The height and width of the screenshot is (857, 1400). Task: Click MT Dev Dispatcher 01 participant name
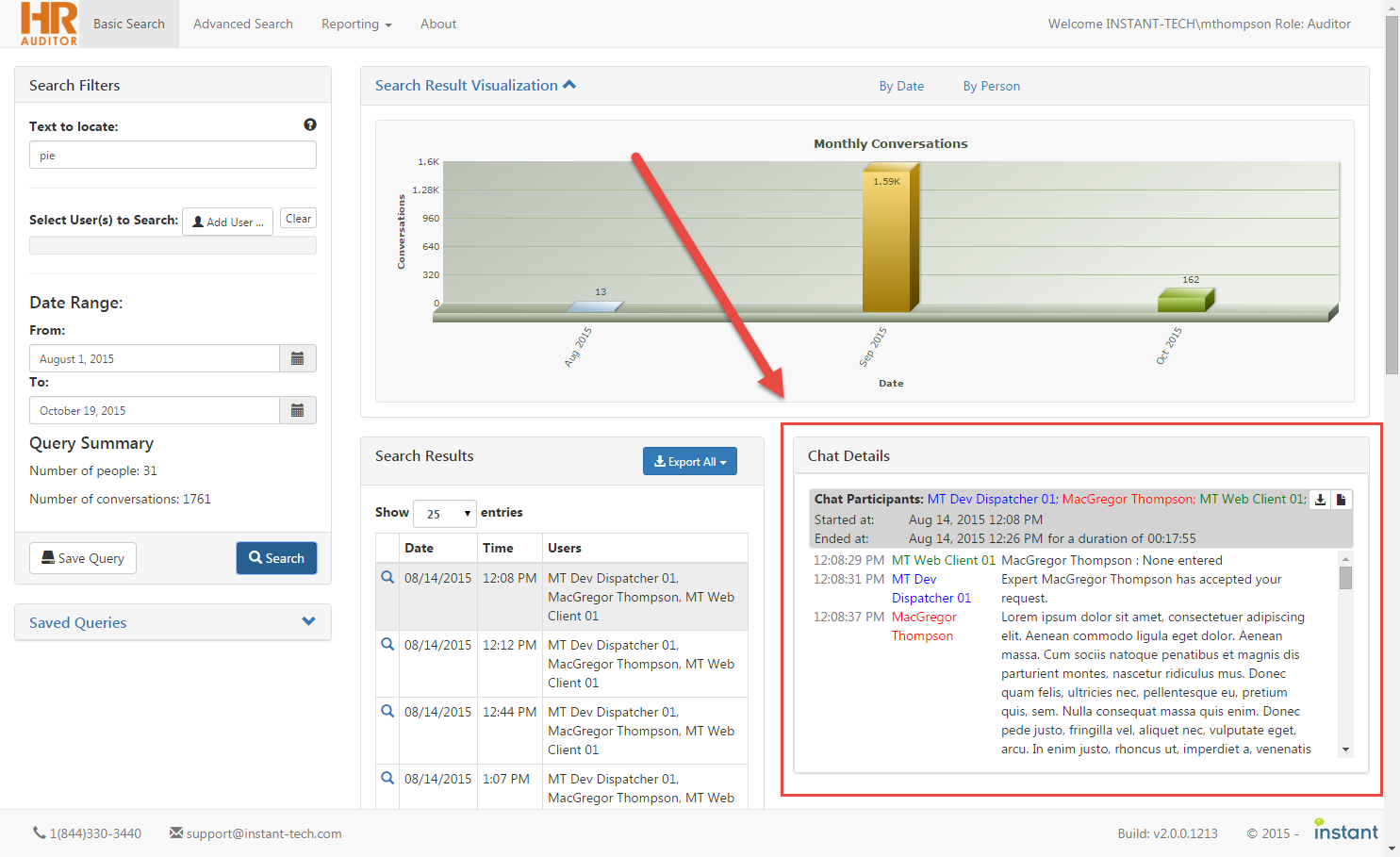tap(992, 499)
